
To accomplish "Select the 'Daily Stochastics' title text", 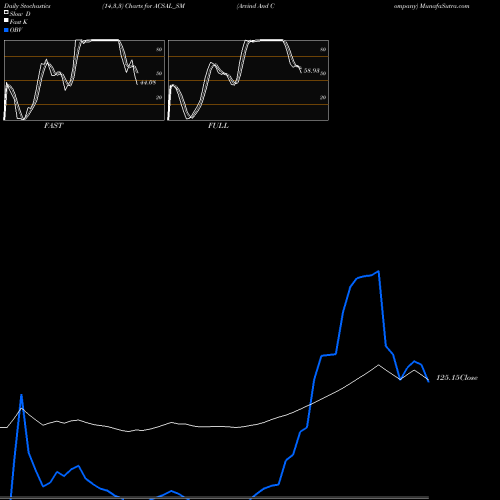I will click(27, 6).
